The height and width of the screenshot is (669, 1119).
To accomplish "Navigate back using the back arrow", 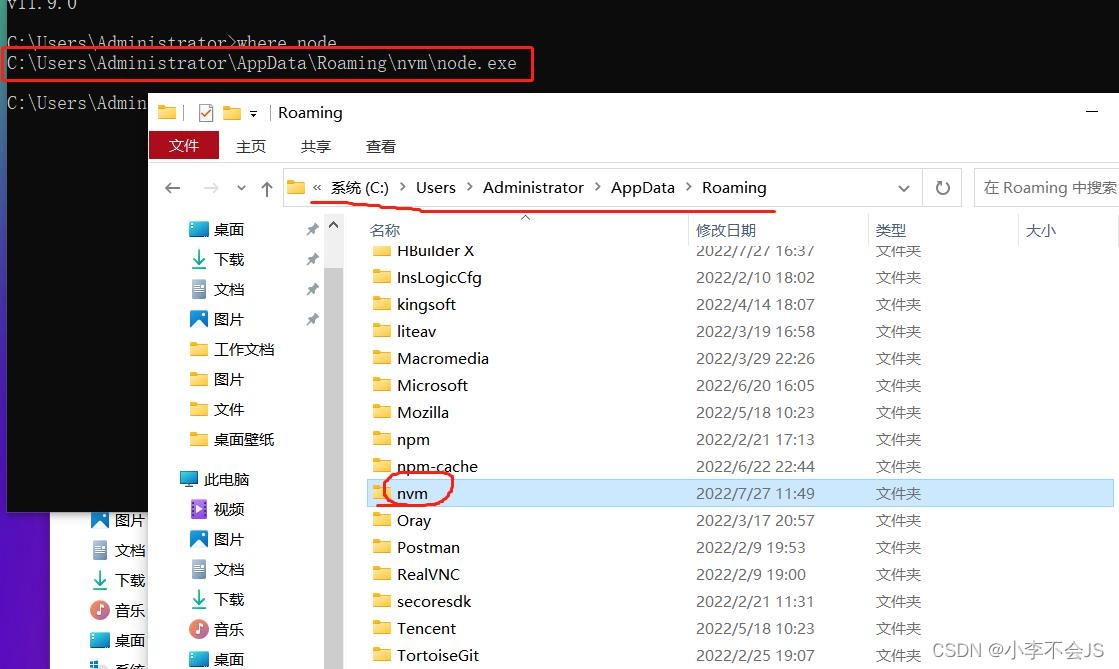I will (172, 187).
